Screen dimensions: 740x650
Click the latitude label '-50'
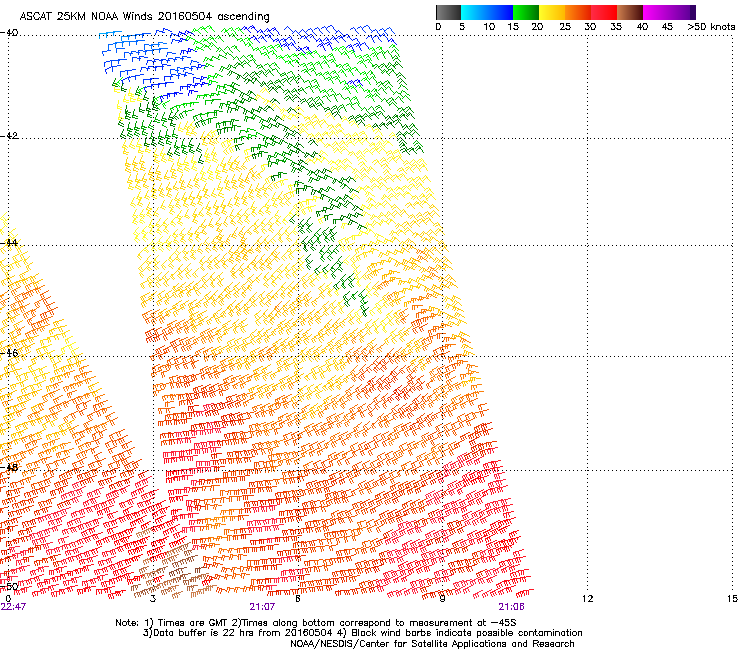click(9, 587)
